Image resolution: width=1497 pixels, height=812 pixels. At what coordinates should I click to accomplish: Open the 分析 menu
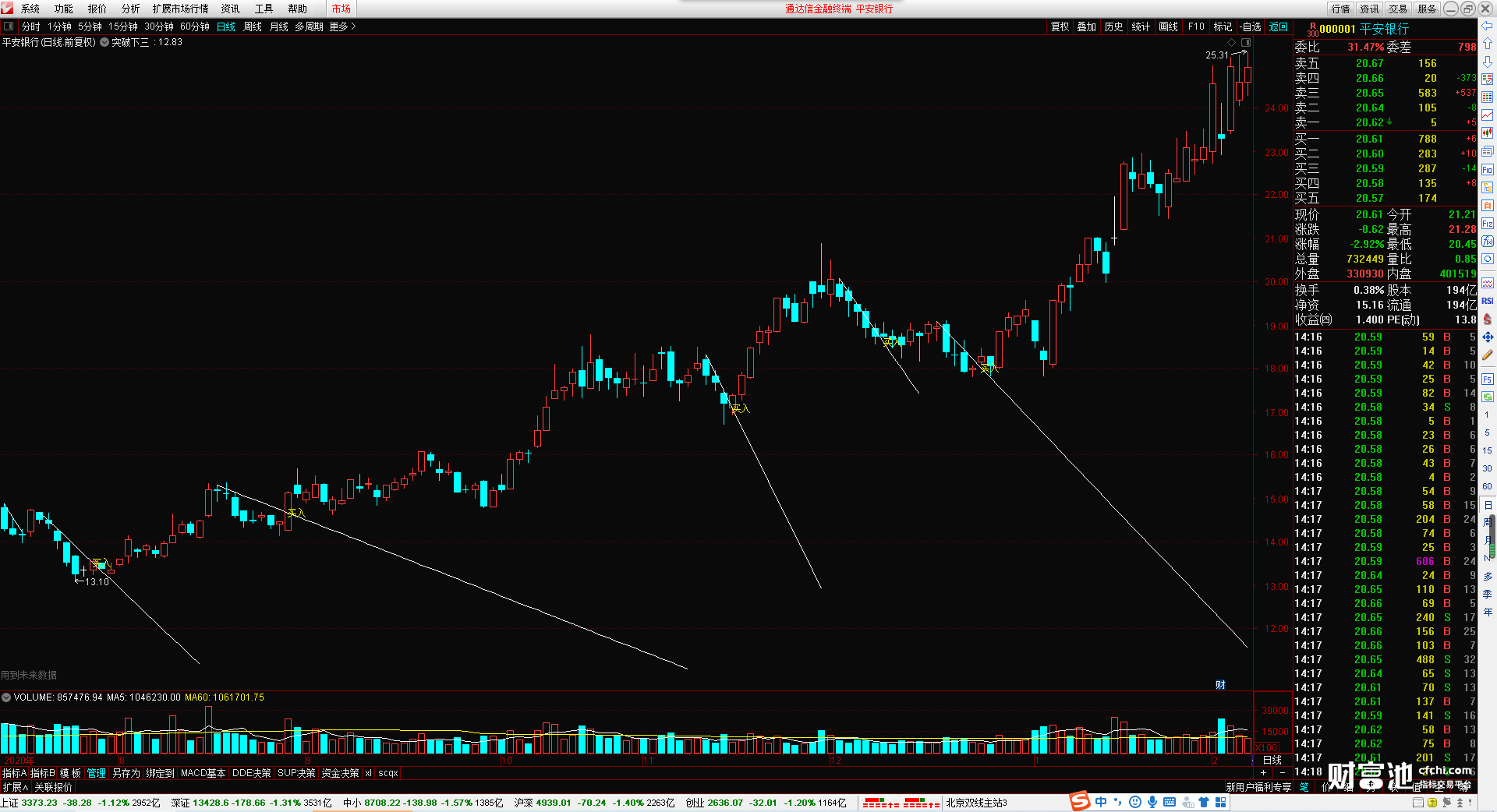tap(131, 9)
